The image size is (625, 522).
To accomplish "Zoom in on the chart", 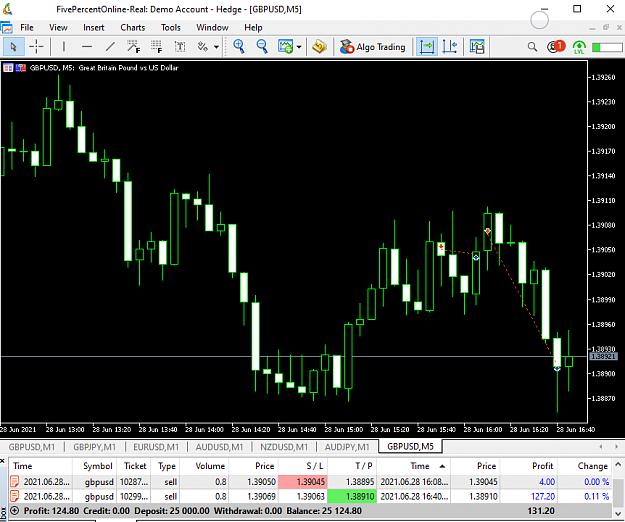I will pyautogui.click(x=239, y=47).
